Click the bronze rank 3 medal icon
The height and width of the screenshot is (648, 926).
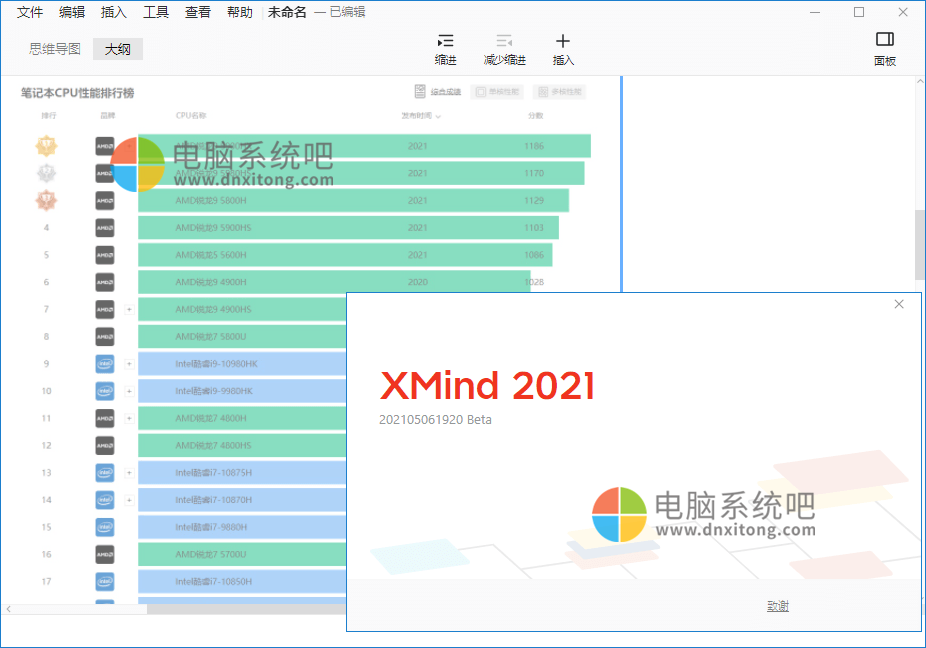pos(46,200)
